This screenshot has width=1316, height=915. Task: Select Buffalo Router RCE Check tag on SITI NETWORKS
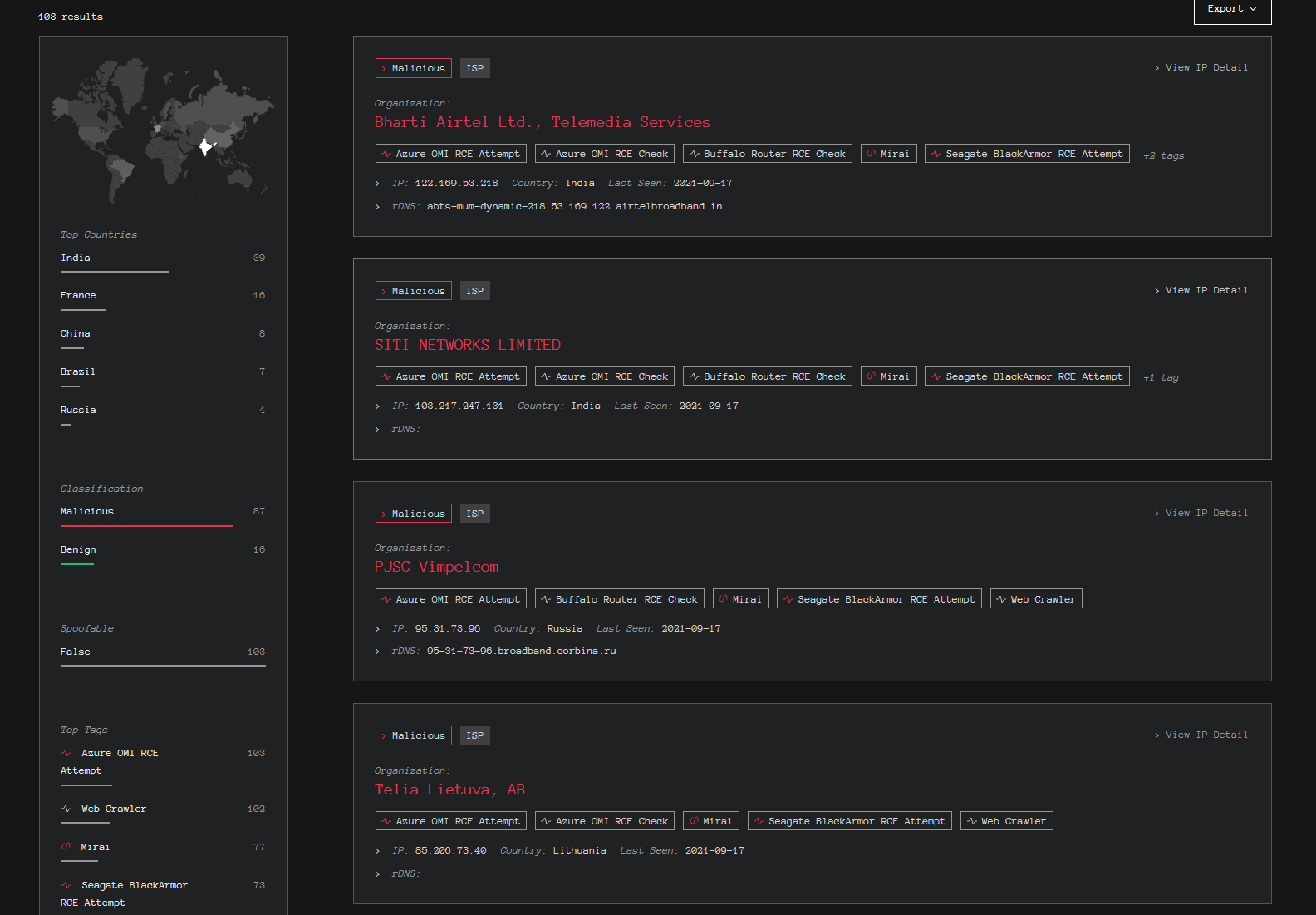tap(768, 376)
